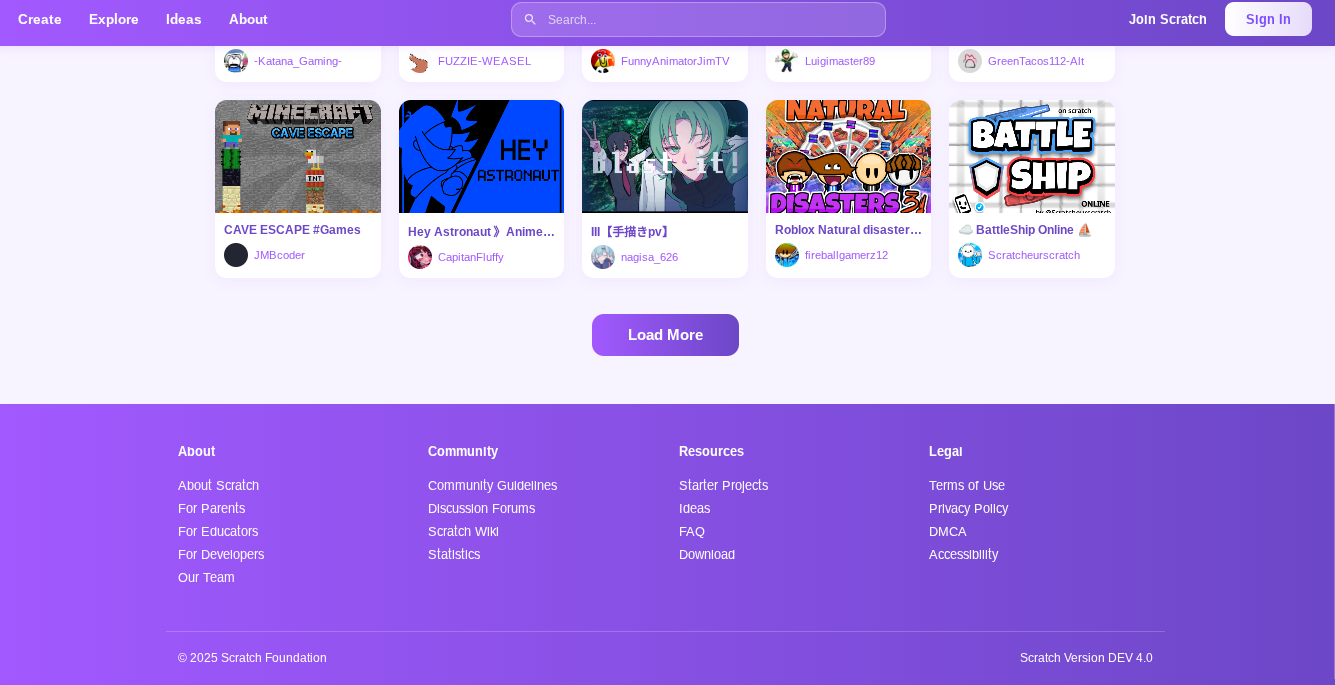
Task: Open the Privacy Policy footer link
Action: pyautogui.click(x=969, y=508)
